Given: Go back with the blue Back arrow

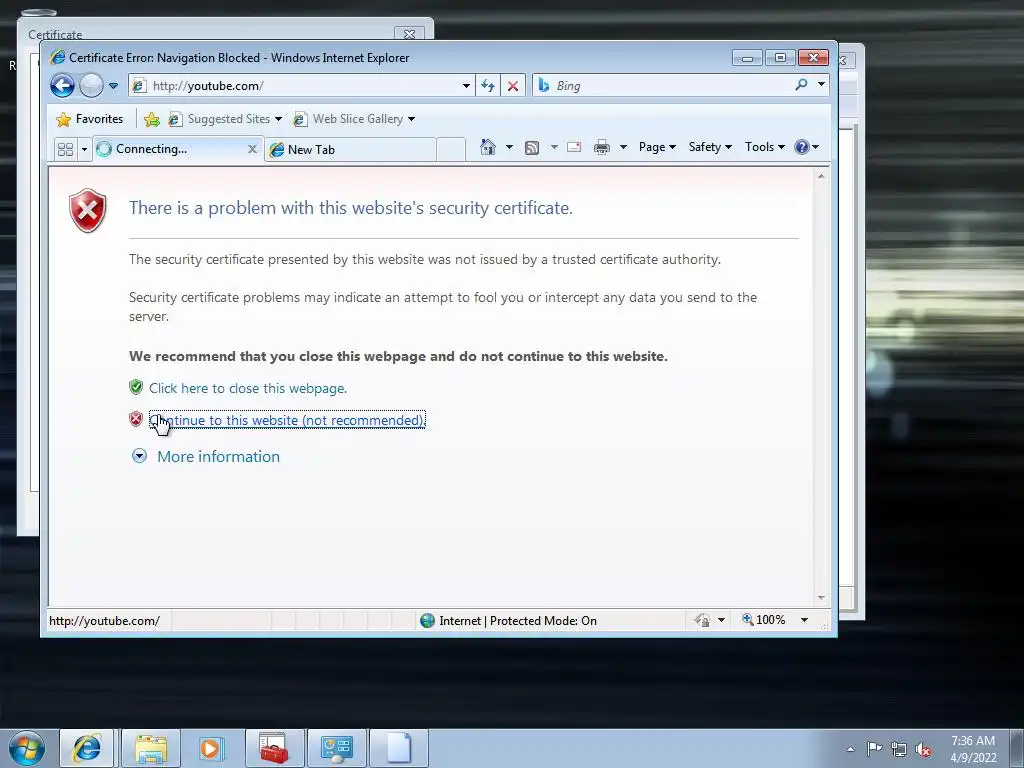Looking at the screenshot, I should (63, 86).
